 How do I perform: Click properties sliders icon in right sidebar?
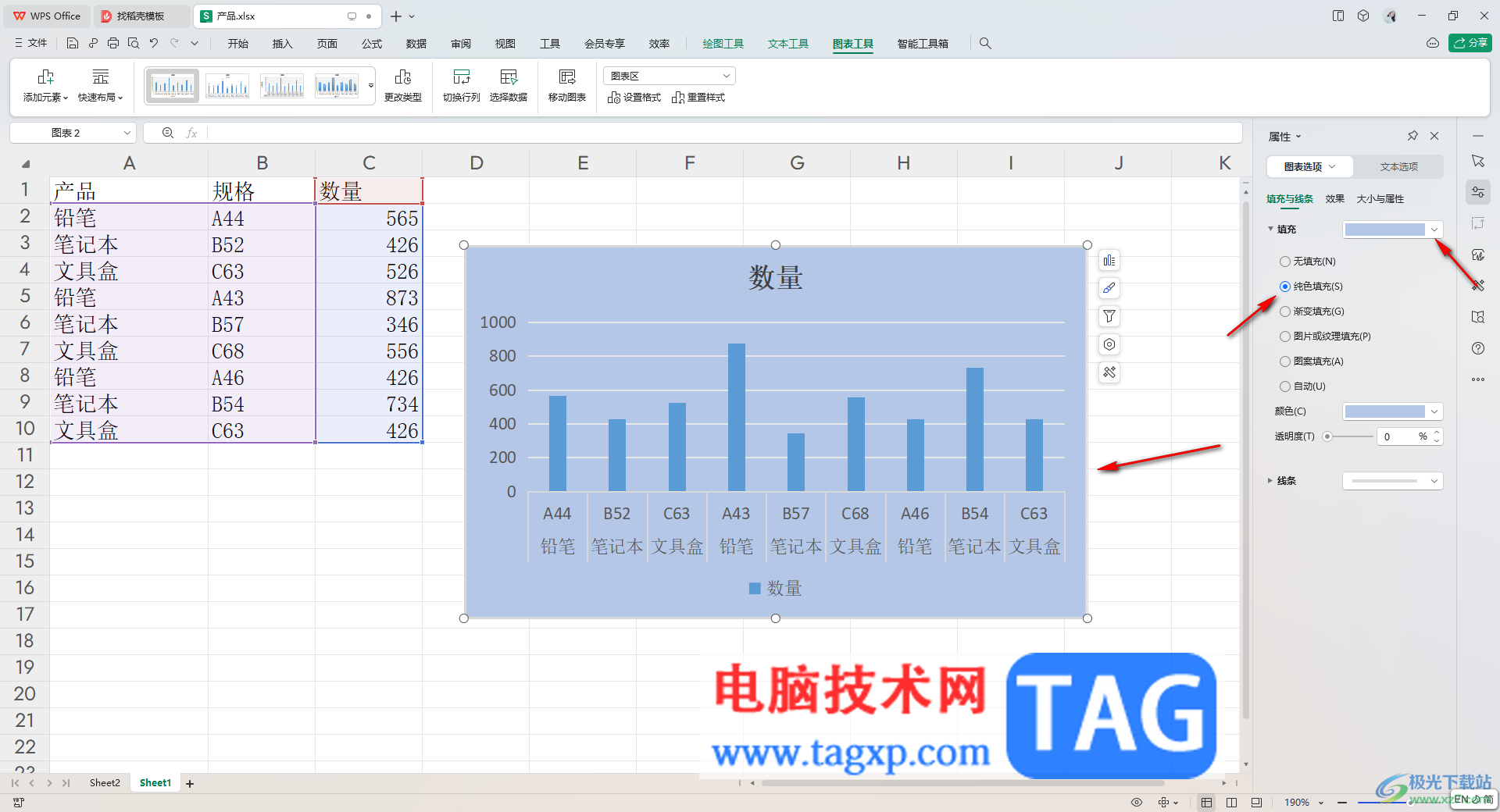[x=1478, y=192]
